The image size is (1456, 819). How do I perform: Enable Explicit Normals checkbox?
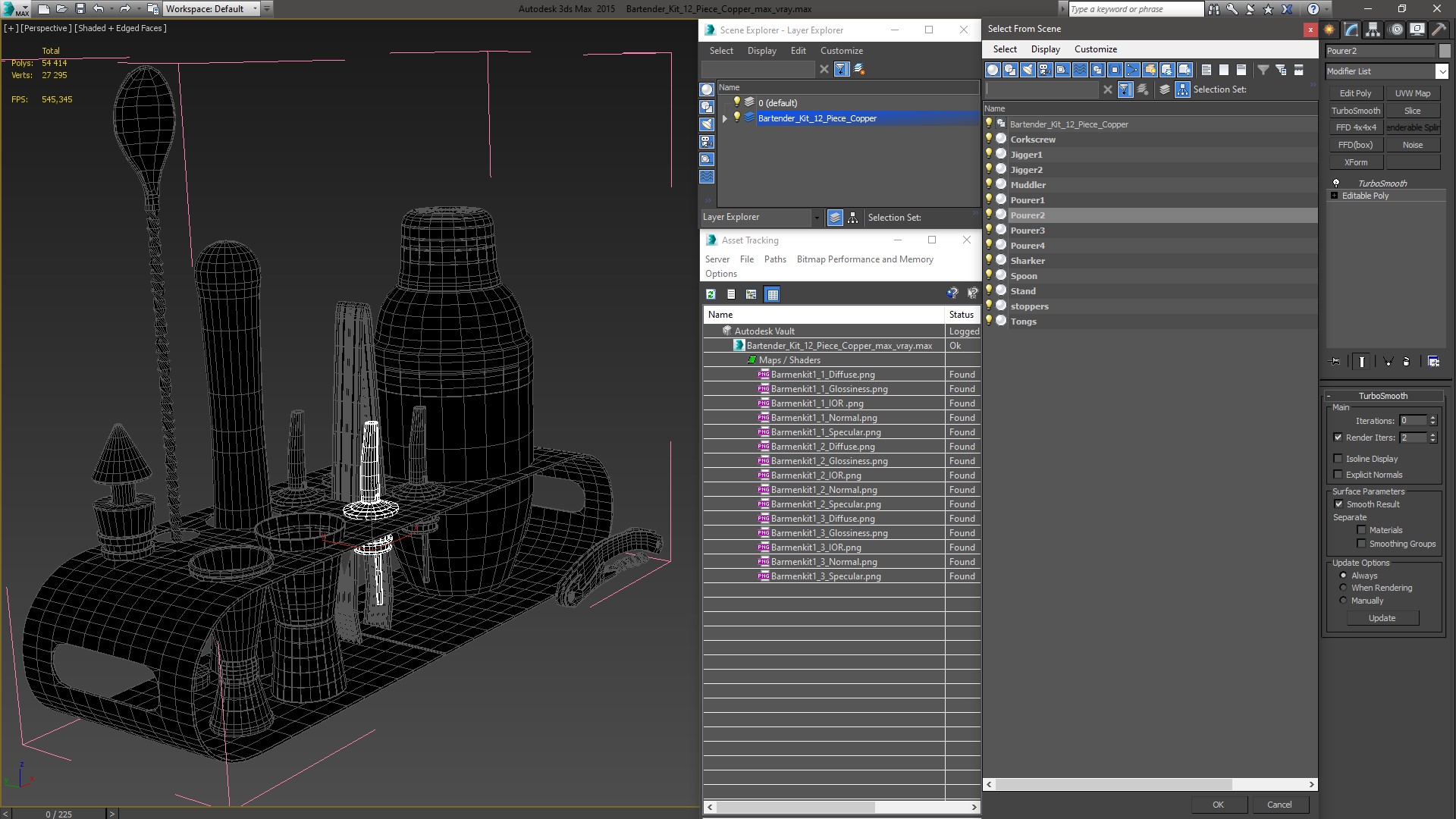pyautogui.click(x=1338, y=475)
